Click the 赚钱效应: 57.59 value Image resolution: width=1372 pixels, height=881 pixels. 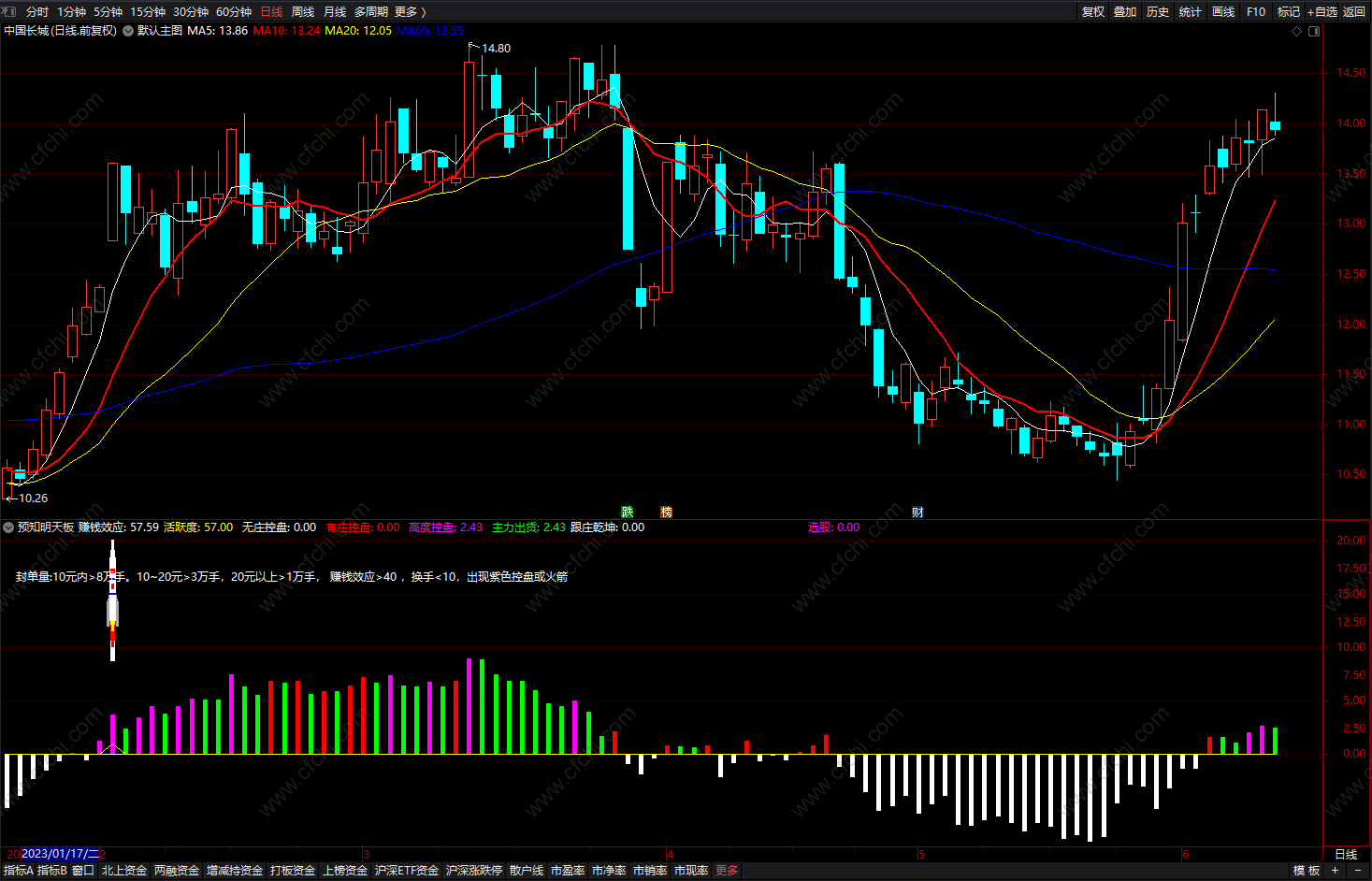(x=119, y=527)
